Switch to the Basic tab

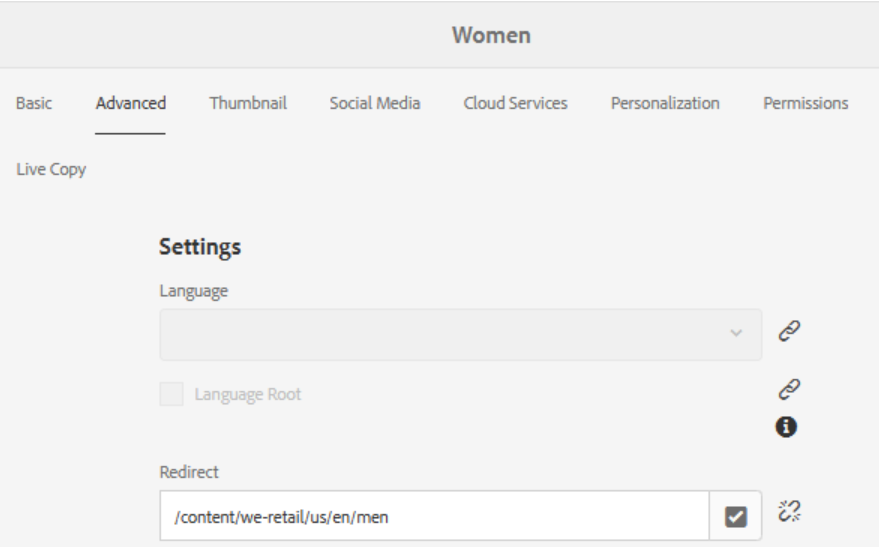34,103
